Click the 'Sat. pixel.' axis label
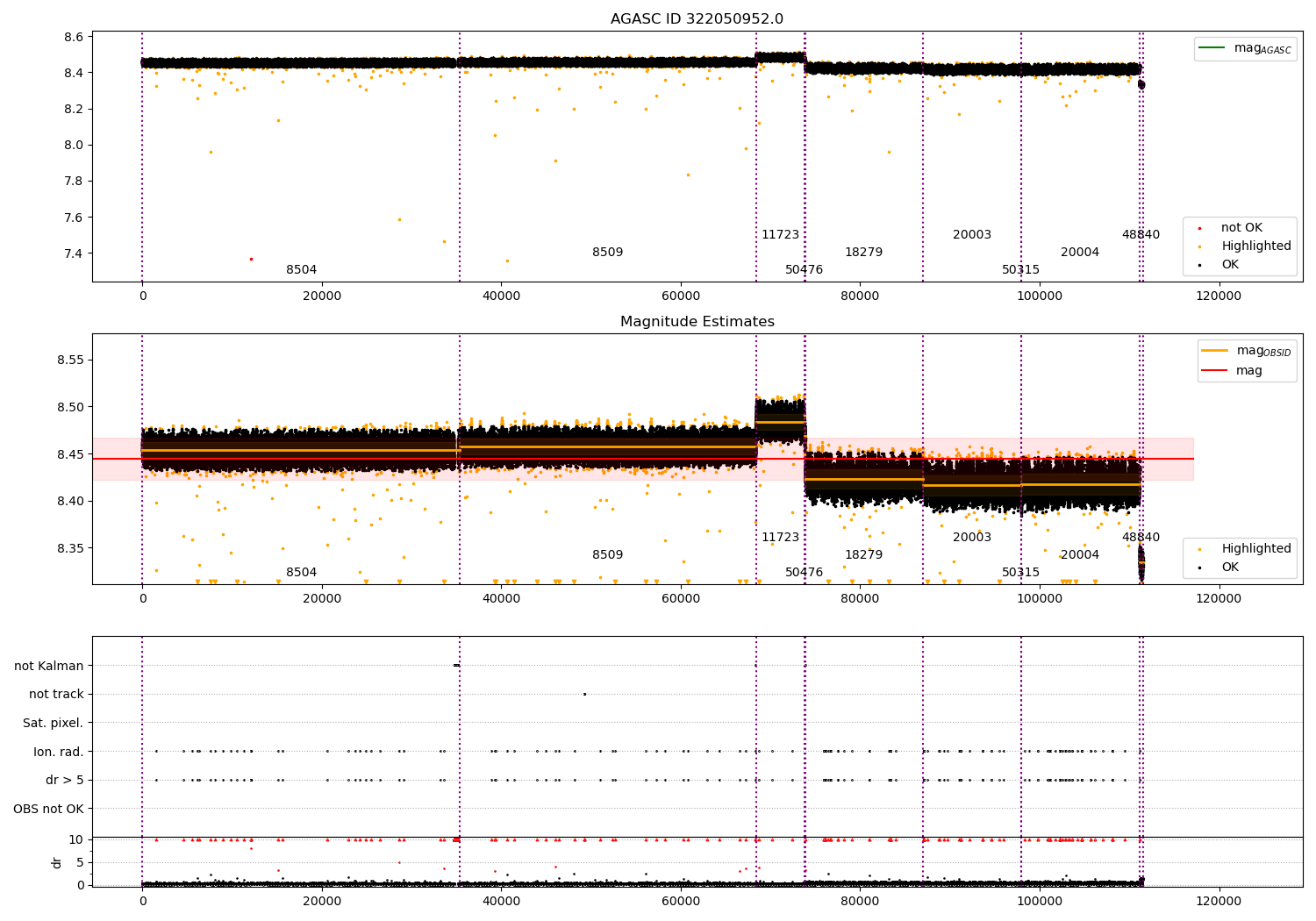The height and width of the screenshot is (921, 1316). coord(54,723)
